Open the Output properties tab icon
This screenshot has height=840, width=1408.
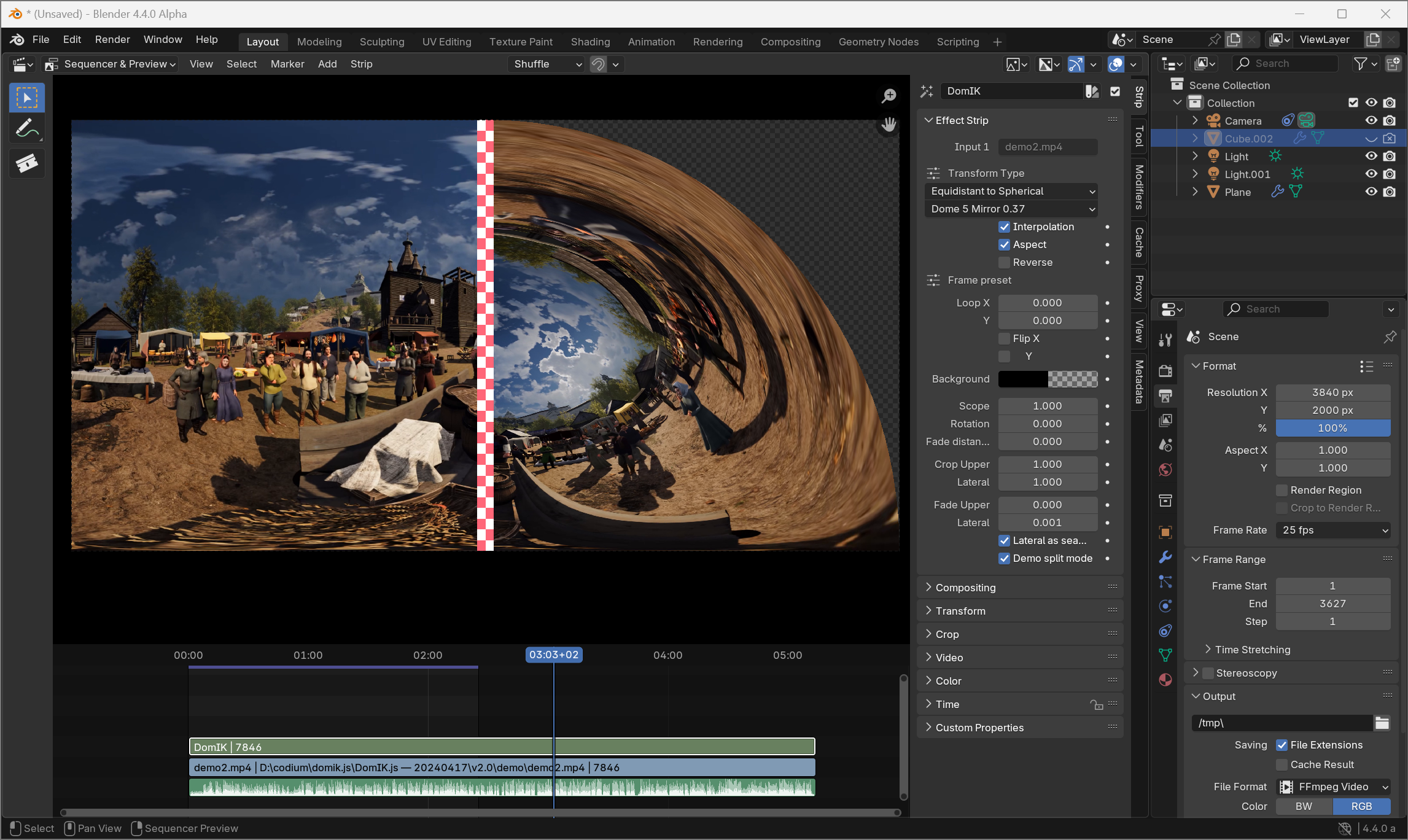1165,395
